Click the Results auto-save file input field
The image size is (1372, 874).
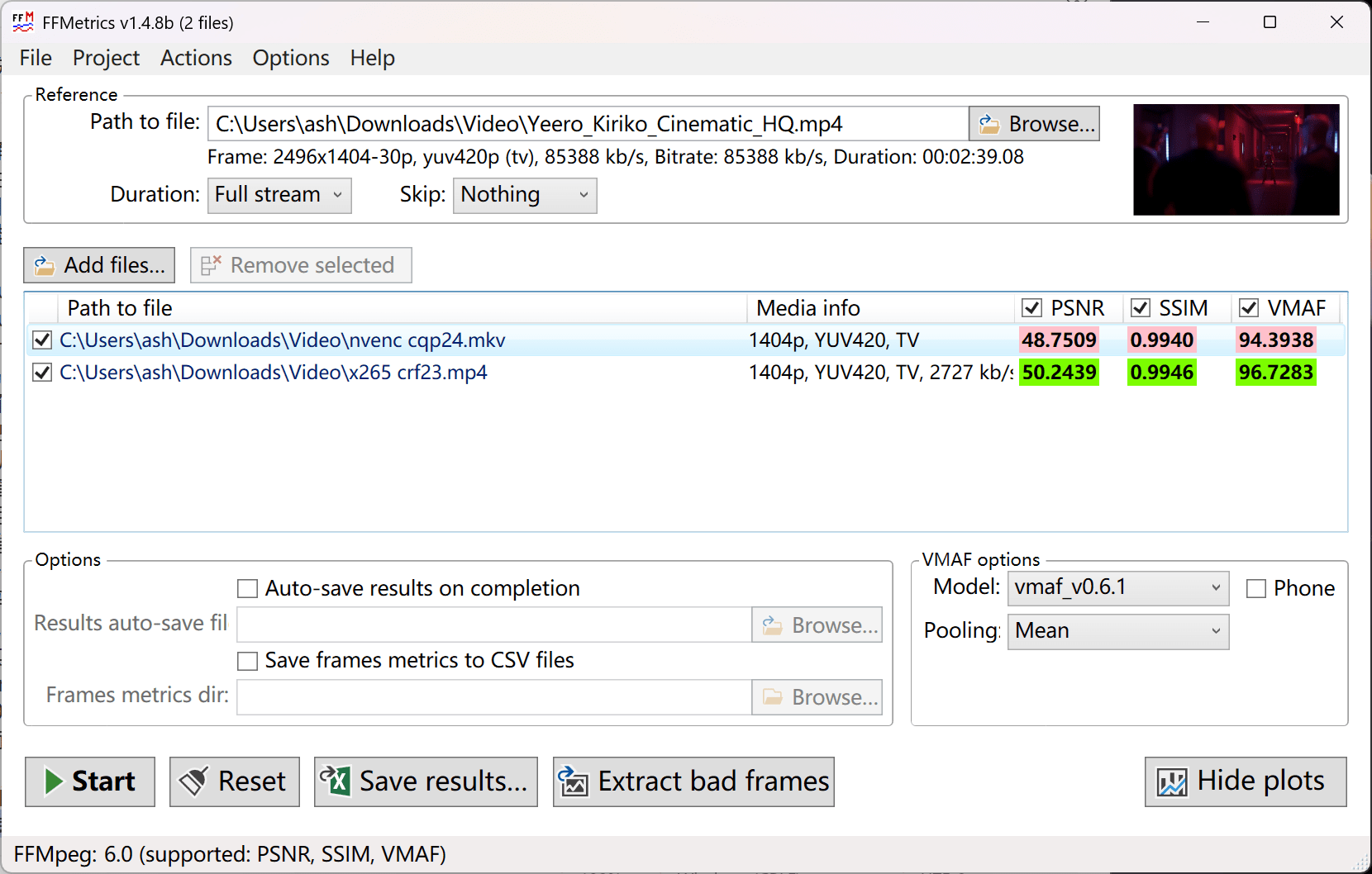click(x=494, y=625)
